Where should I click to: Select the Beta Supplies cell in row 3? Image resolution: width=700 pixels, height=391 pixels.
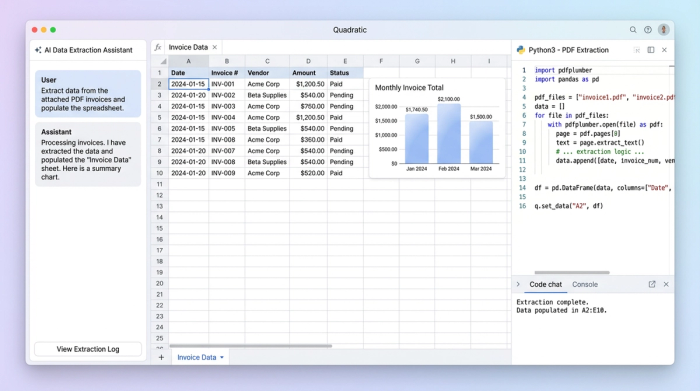pos(267,95)
